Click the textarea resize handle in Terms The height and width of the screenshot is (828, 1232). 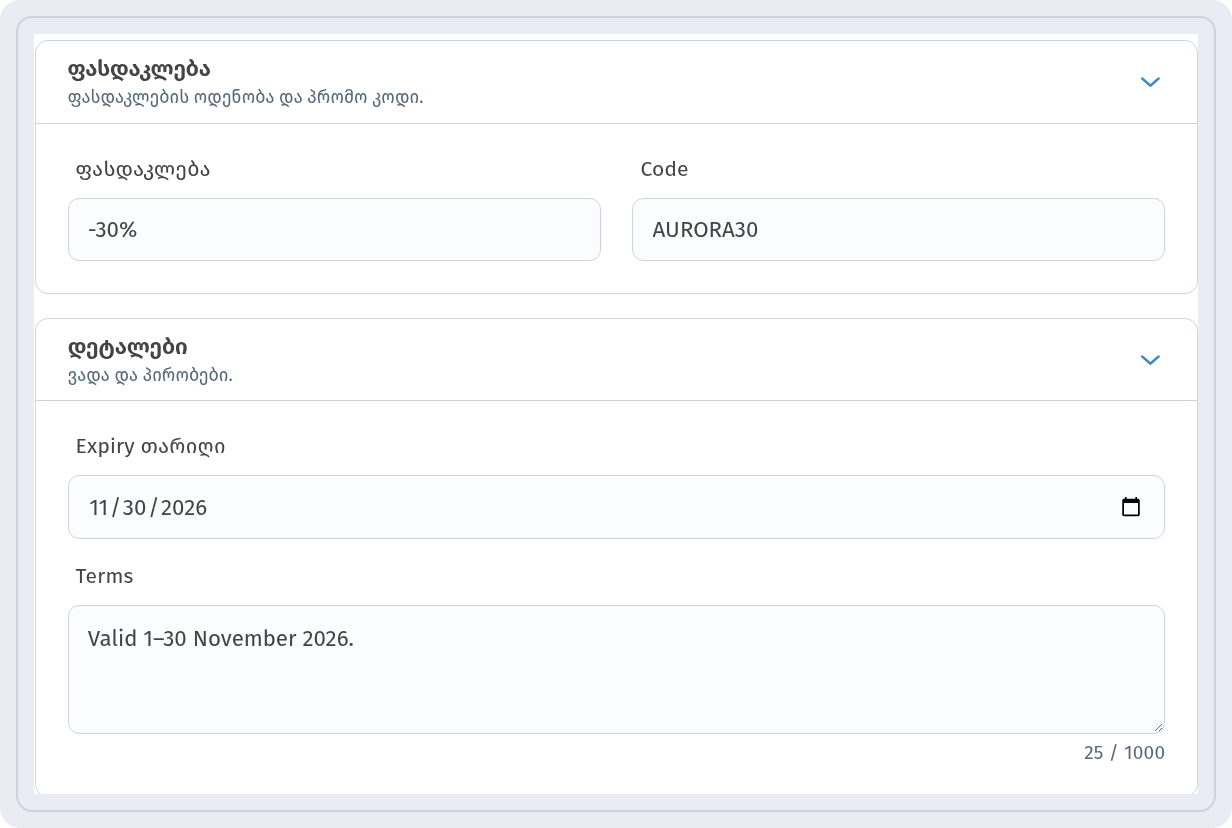pos(1158,727)
